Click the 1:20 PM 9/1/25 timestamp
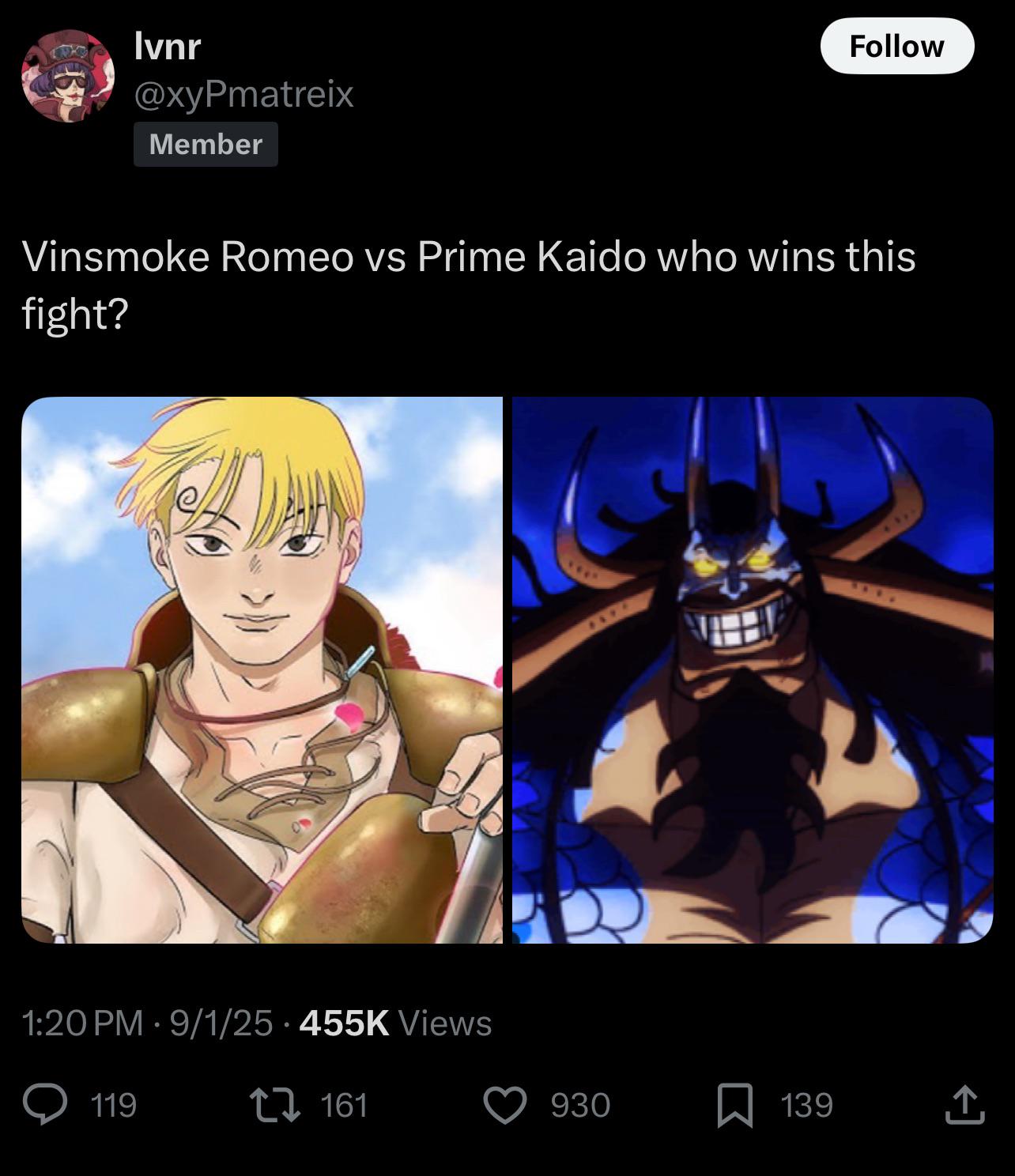The width and height of the screenshot is (1015, 1176). click(148, 1023)
